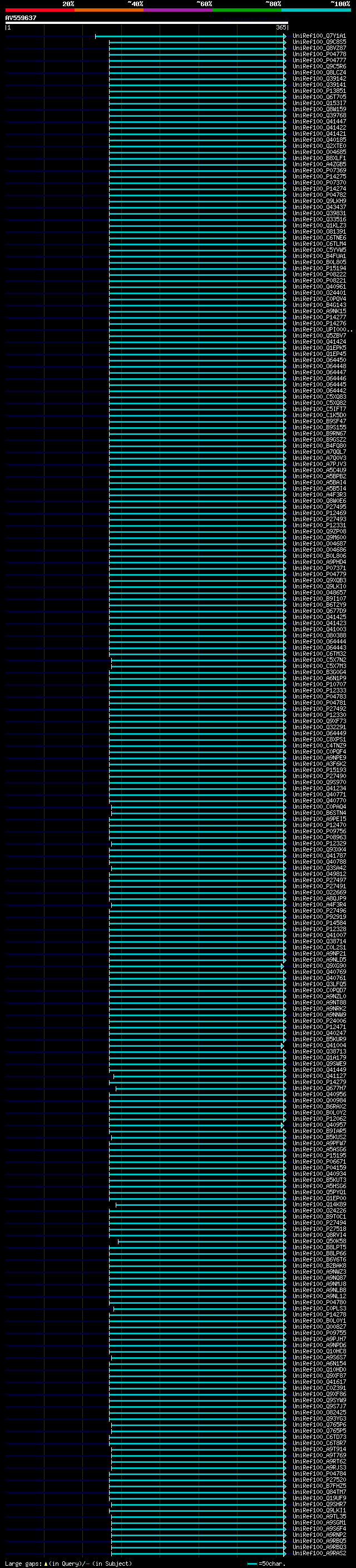The width and height of the screenshot is (356, 1568).
Task: Click the green ~80% identity legend bar
Action: [x=247, y=10]
